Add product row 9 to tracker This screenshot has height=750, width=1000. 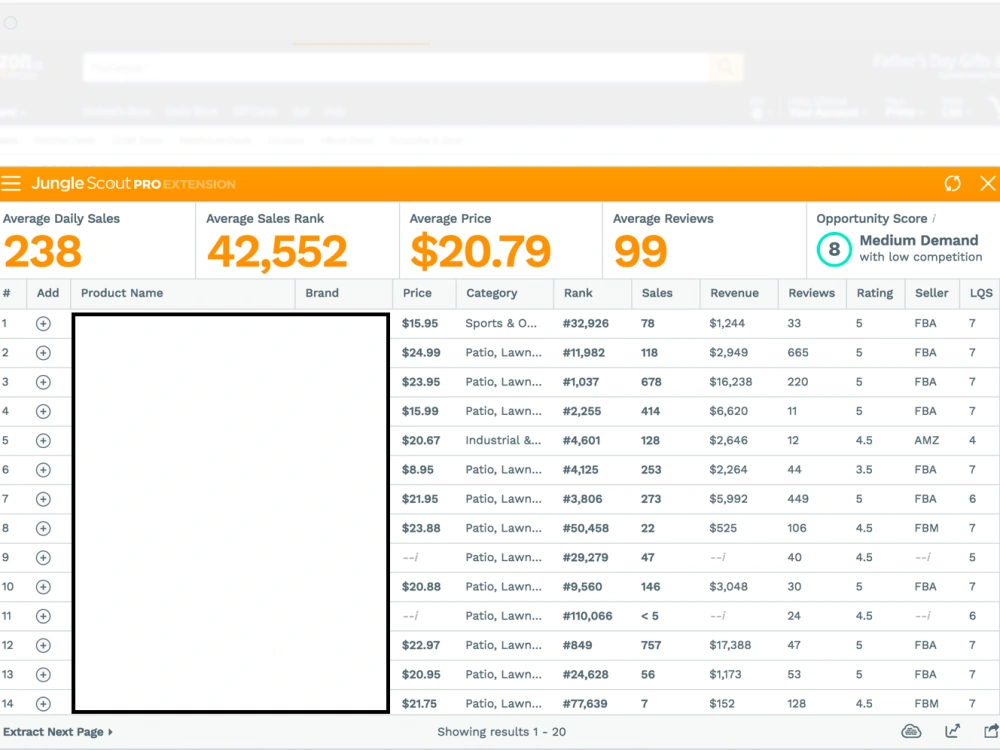tap(43, 557)
